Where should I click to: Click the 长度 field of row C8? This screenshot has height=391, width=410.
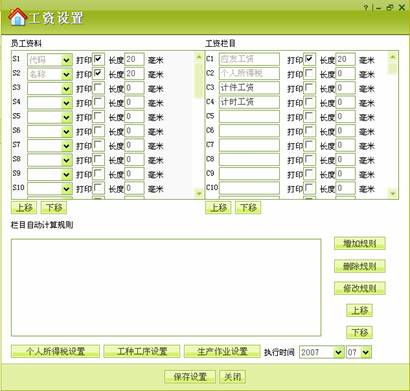[346, 160]
